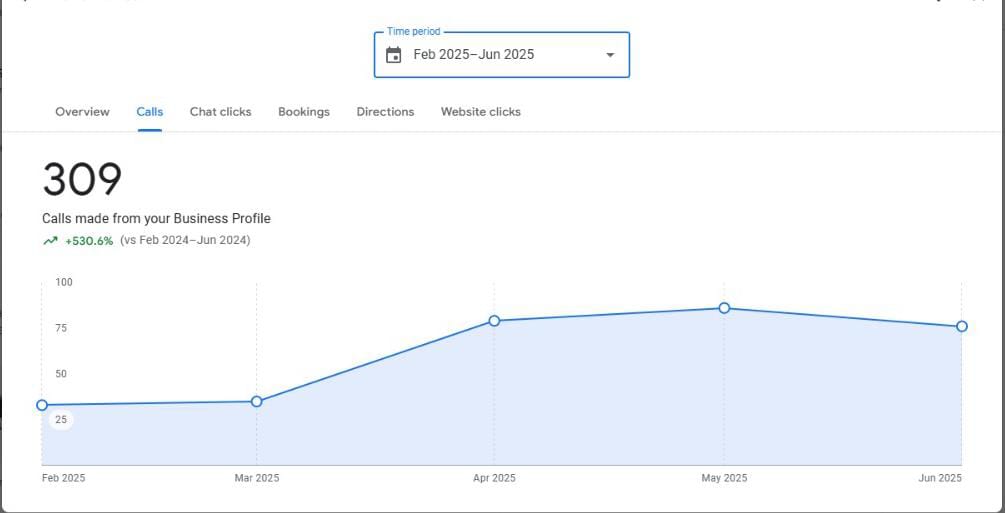Click the Apr 2025 x-axis label
Screen dimensions: 1005x513
pyautogui.click(x=494, y=478)
